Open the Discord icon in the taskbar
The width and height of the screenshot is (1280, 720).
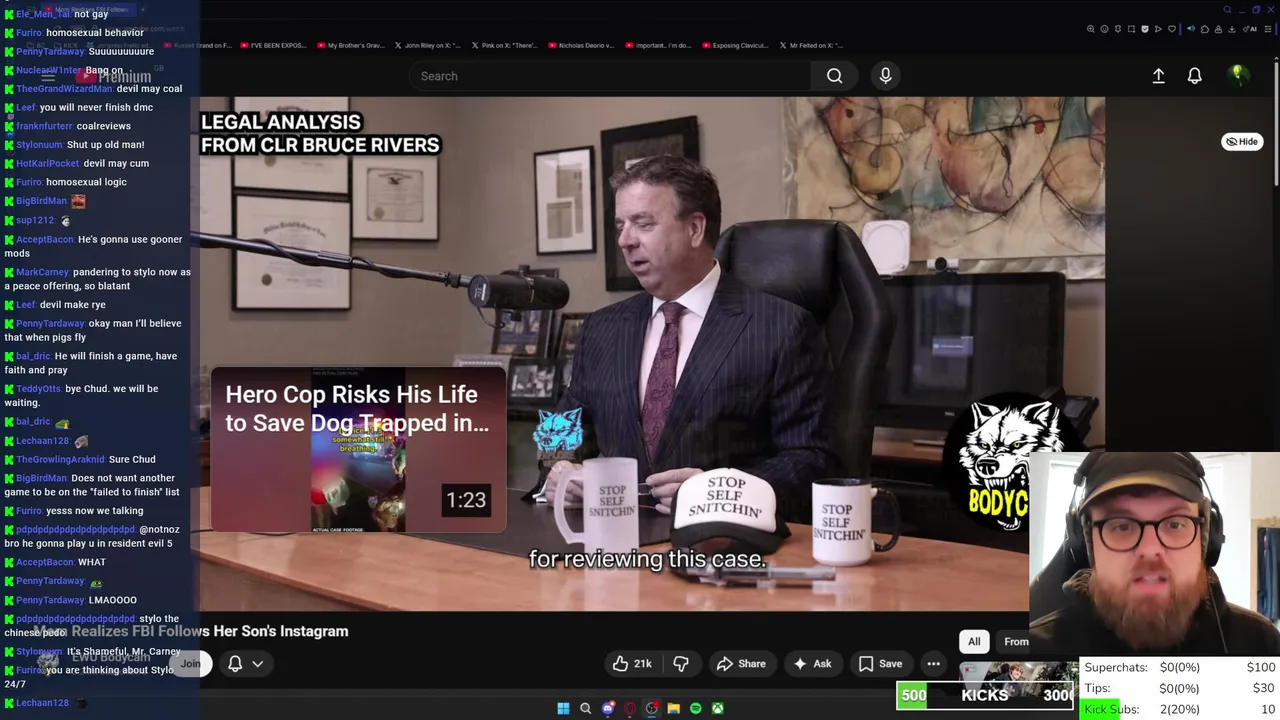point(608,708)
